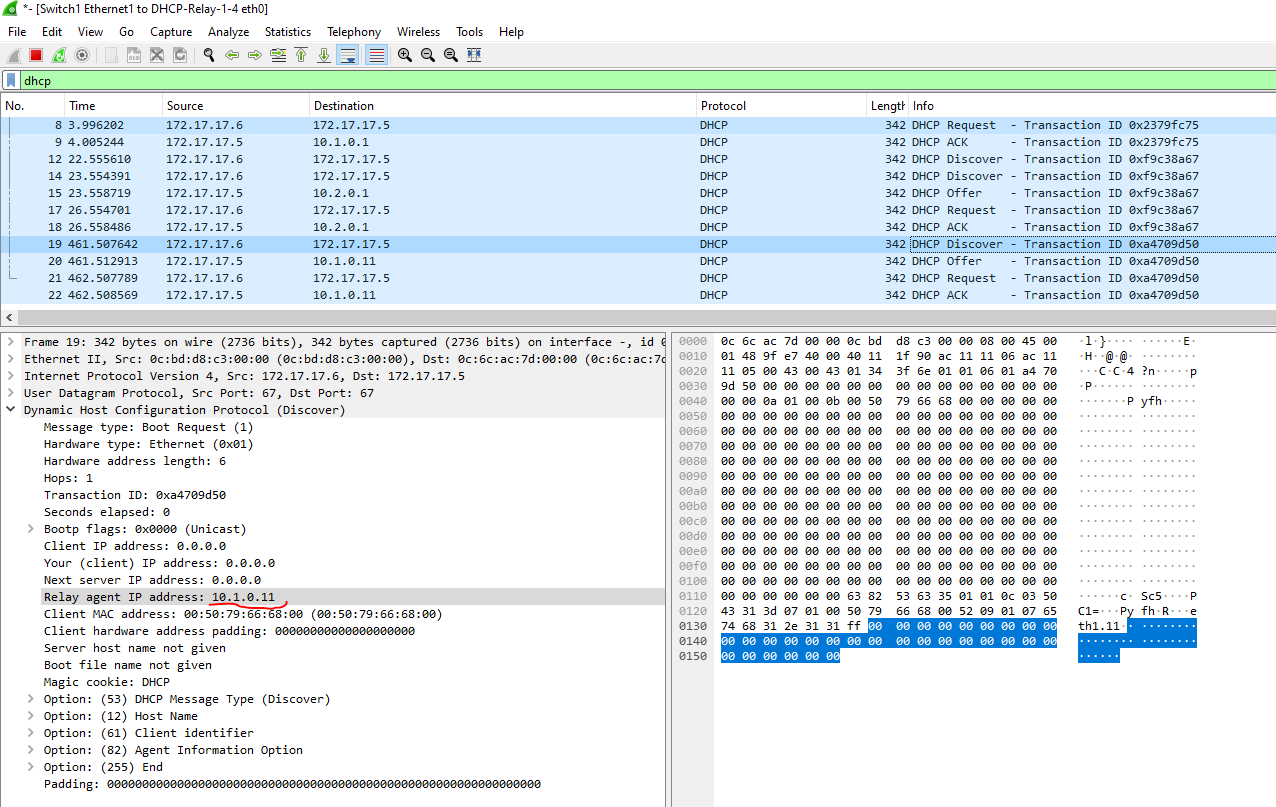Toggle auto-scroll during live capture
Screen dimensions: 1276x807
pos(347,56)
